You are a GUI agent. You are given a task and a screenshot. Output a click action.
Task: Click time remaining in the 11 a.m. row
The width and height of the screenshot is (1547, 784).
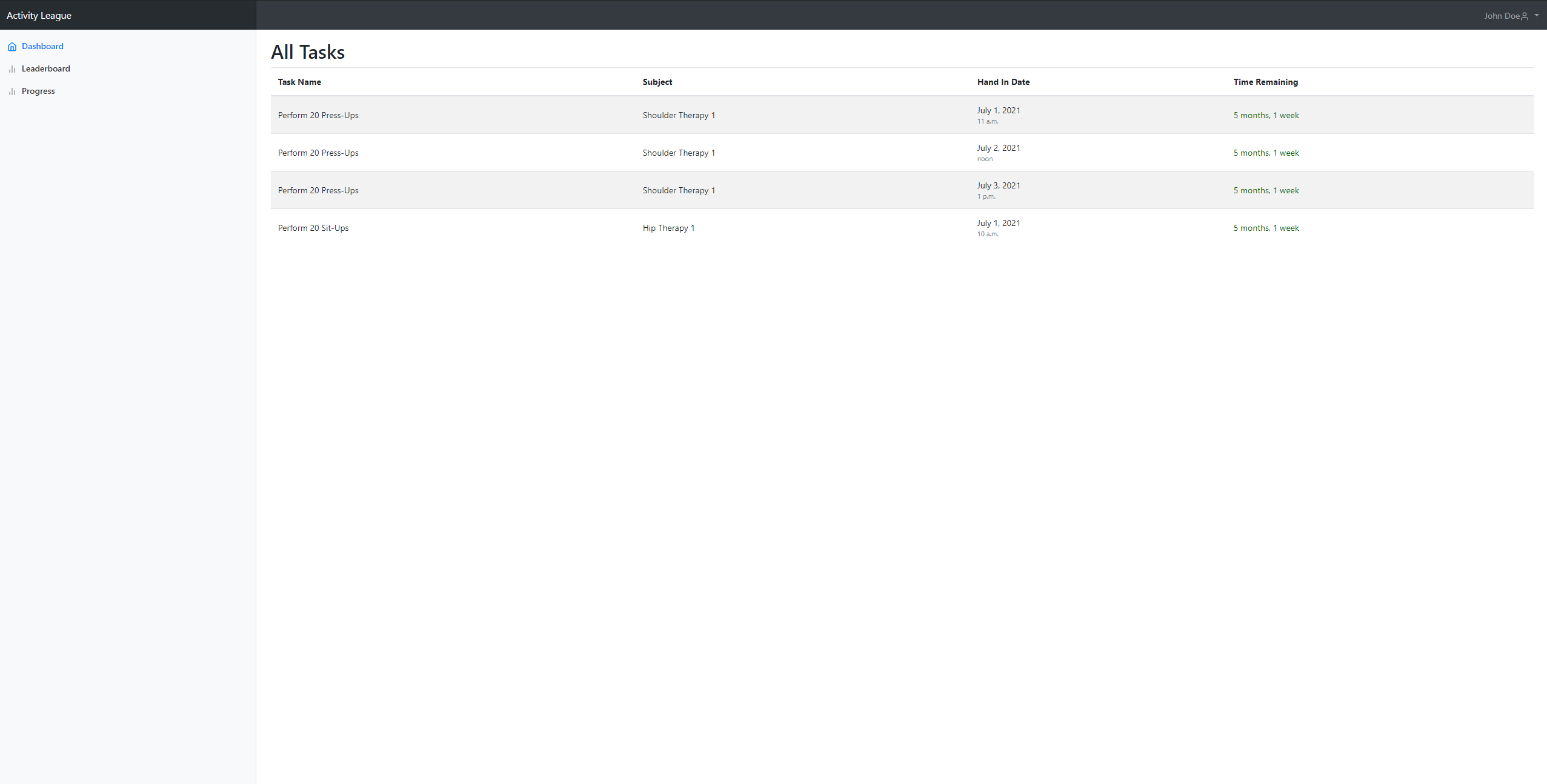1266,115
